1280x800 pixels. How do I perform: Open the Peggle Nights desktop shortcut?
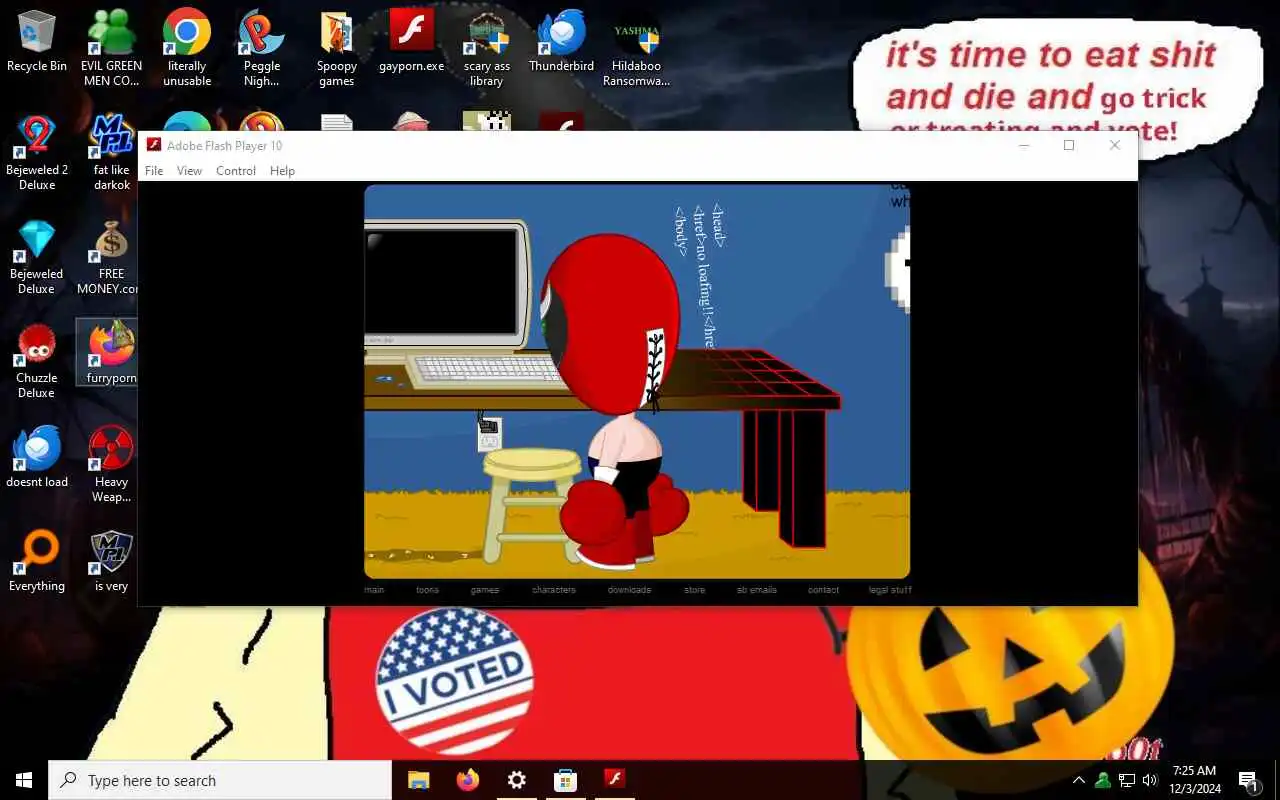coord(262,48)
